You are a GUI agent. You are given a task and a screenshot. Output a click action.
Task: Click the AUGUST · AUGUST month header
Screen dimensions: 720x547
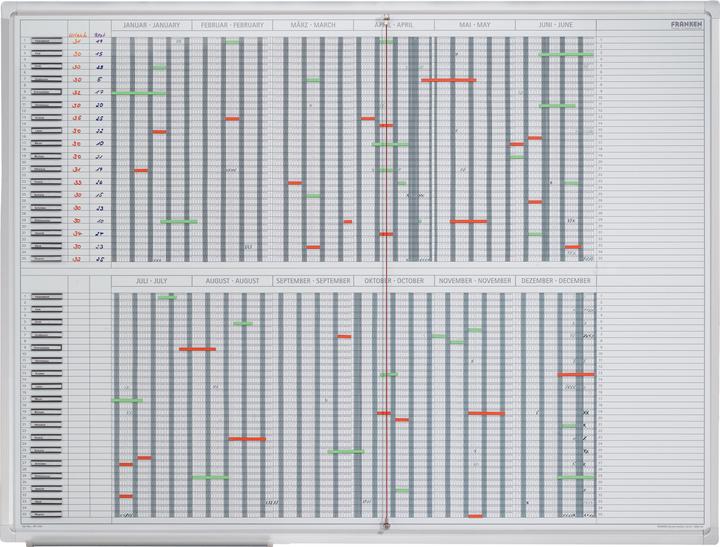pyautogui.click(x=232, y=281)
